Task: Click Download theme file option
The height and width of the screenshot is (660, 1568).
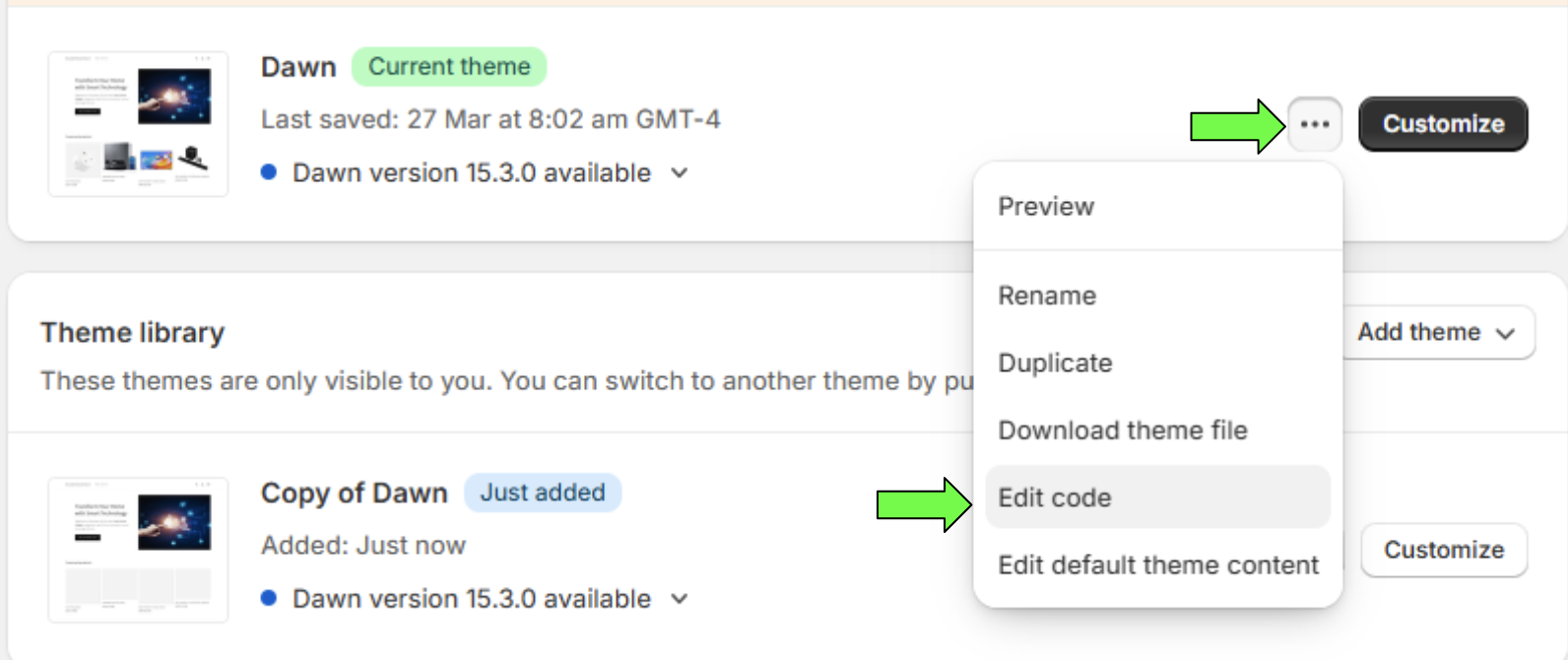Action: point(1123,430)
